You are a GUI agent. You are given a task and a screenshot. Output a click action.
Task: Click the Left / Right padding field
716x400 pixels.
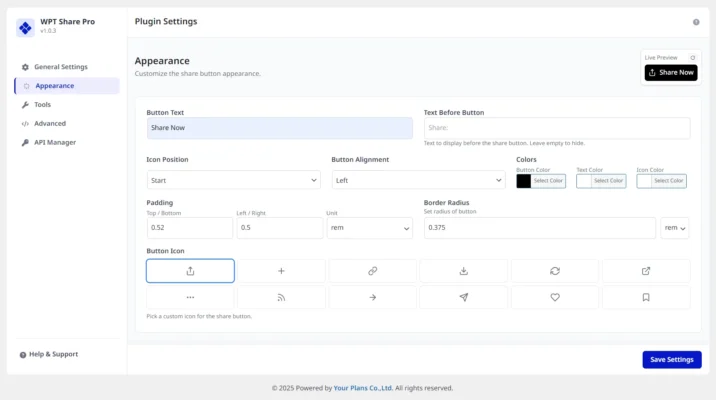coord(279,228)
